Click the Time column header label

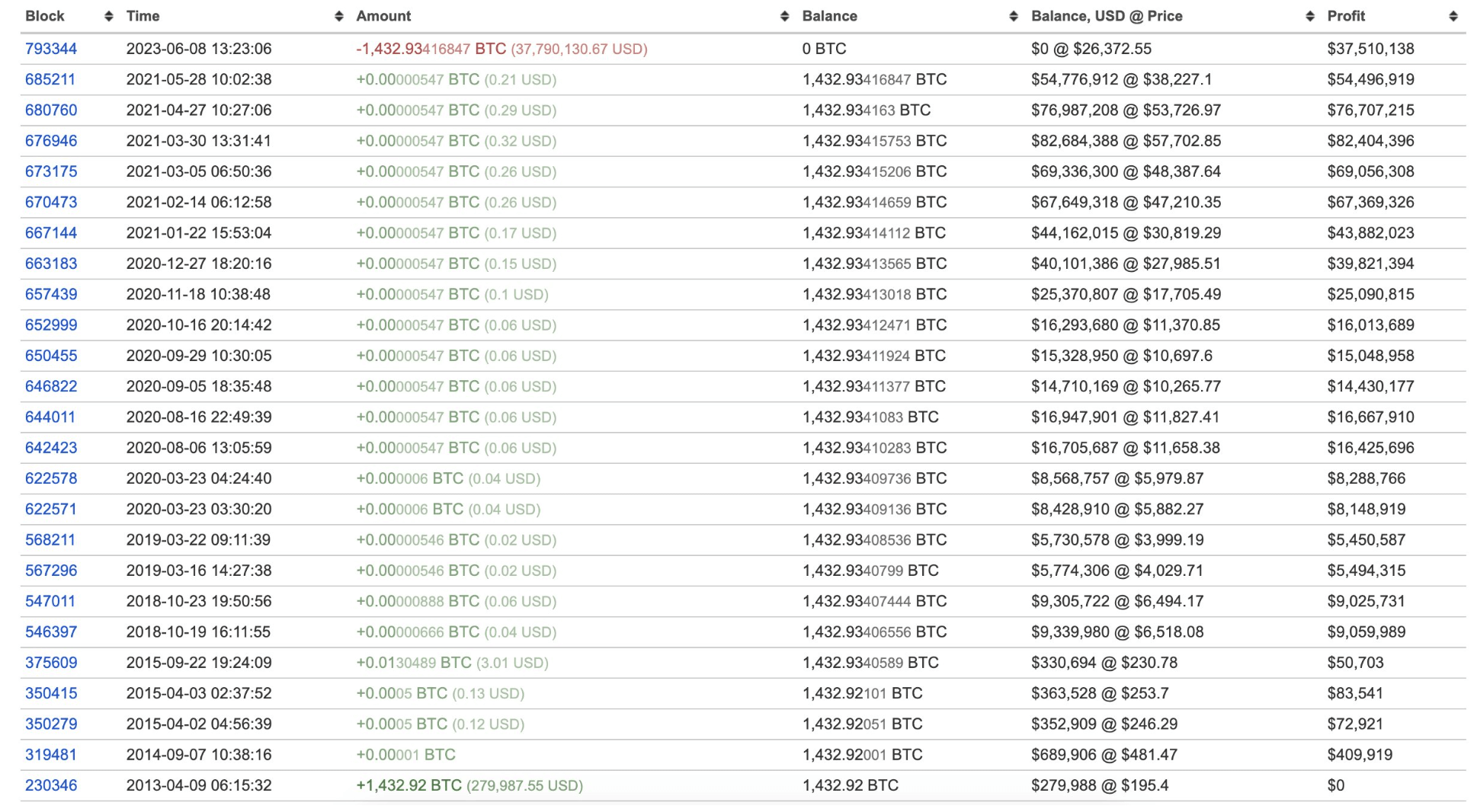[x=143, y=16]
